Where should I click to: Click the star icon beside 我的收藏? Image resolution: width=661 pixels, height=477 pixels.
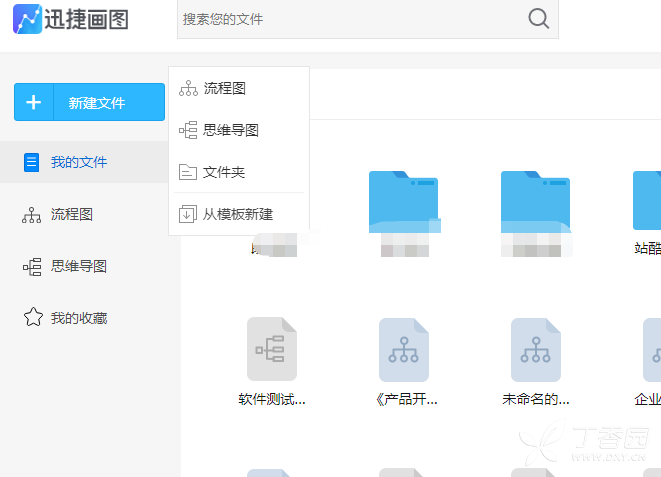point(33,317)
